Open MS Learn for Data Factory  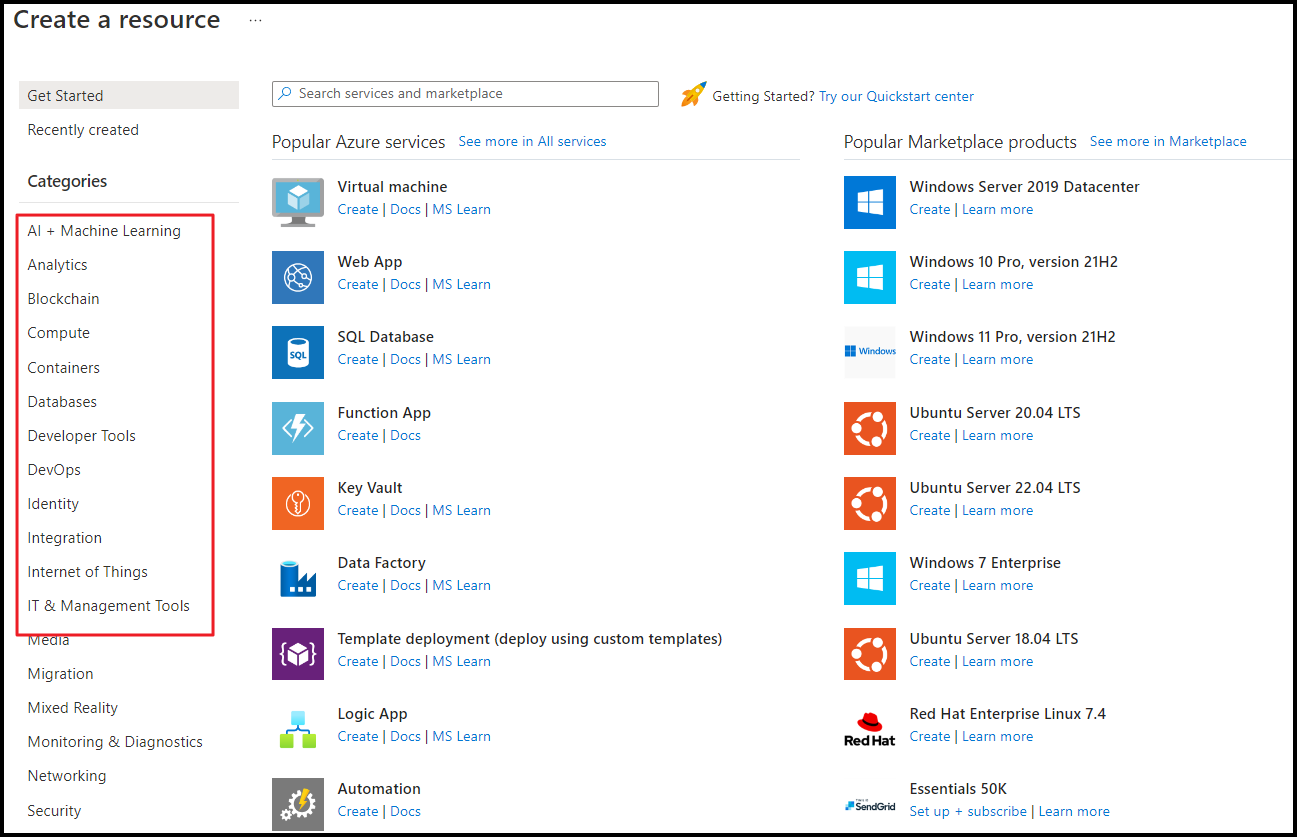click(461, 585)
